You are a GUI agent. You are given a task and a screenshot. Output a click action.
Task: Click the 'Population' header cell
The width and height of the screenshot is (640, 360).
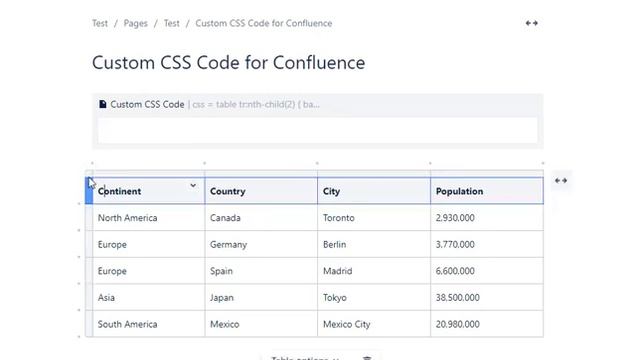click(487, 191)
